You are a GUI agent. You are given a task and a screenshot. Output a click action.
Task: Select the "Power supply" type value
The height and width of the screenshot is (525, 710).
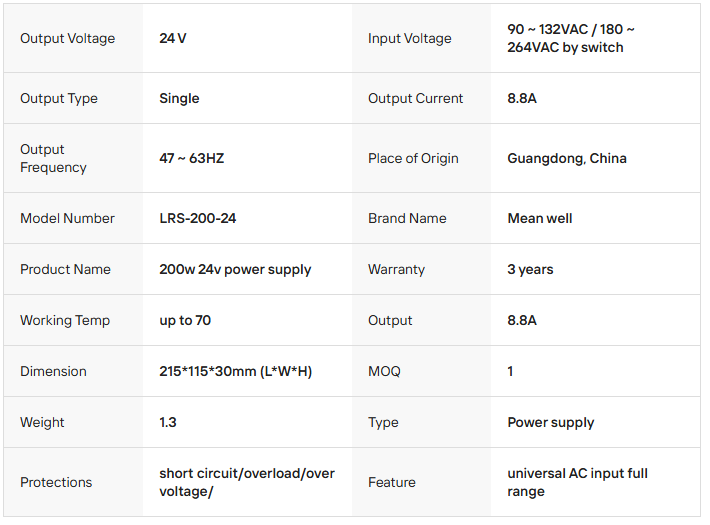[551, 422]
